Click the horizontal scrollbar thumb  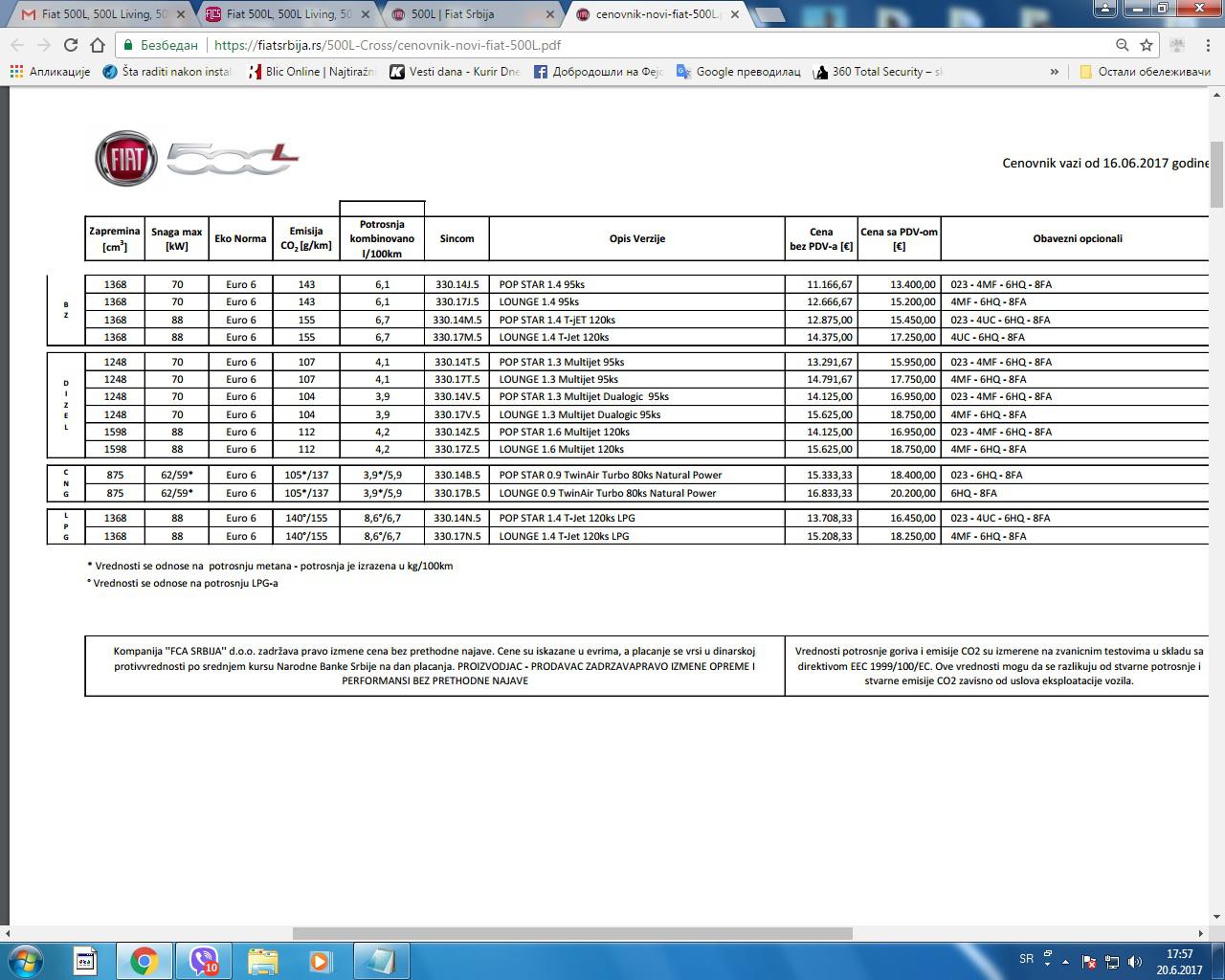[x=572, y=933]
